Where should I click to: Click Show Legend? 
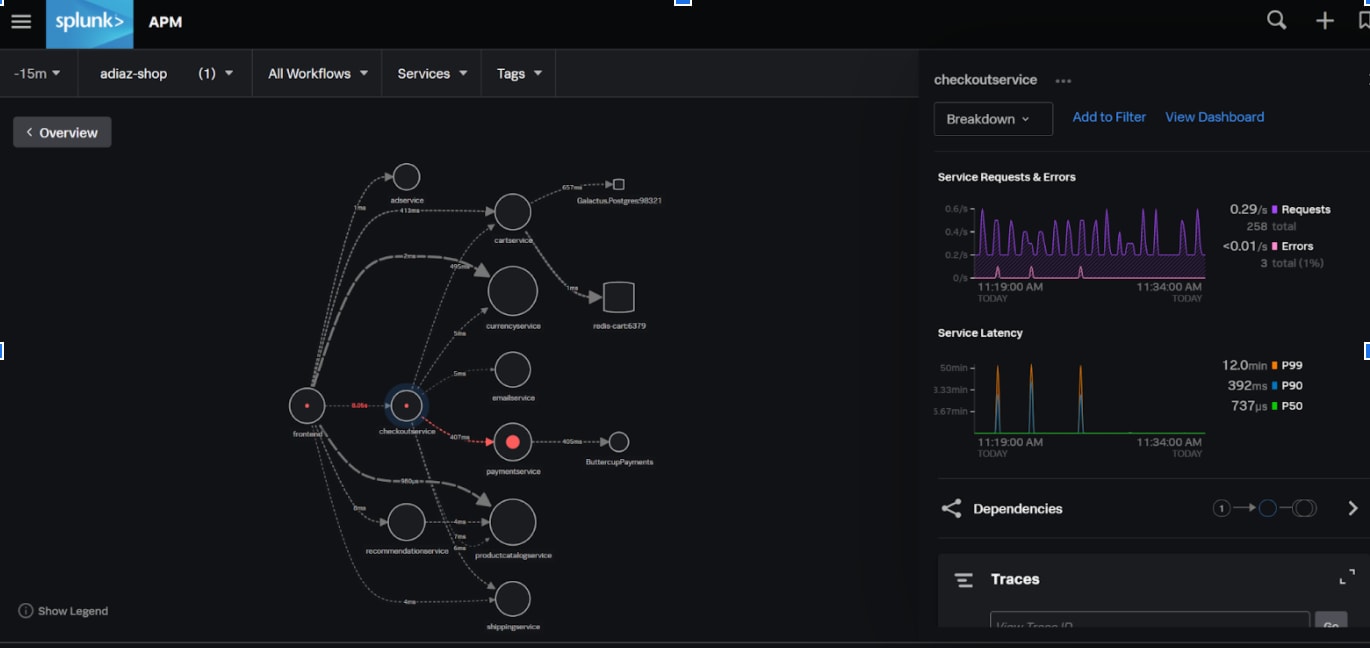[x=73, y=611]
